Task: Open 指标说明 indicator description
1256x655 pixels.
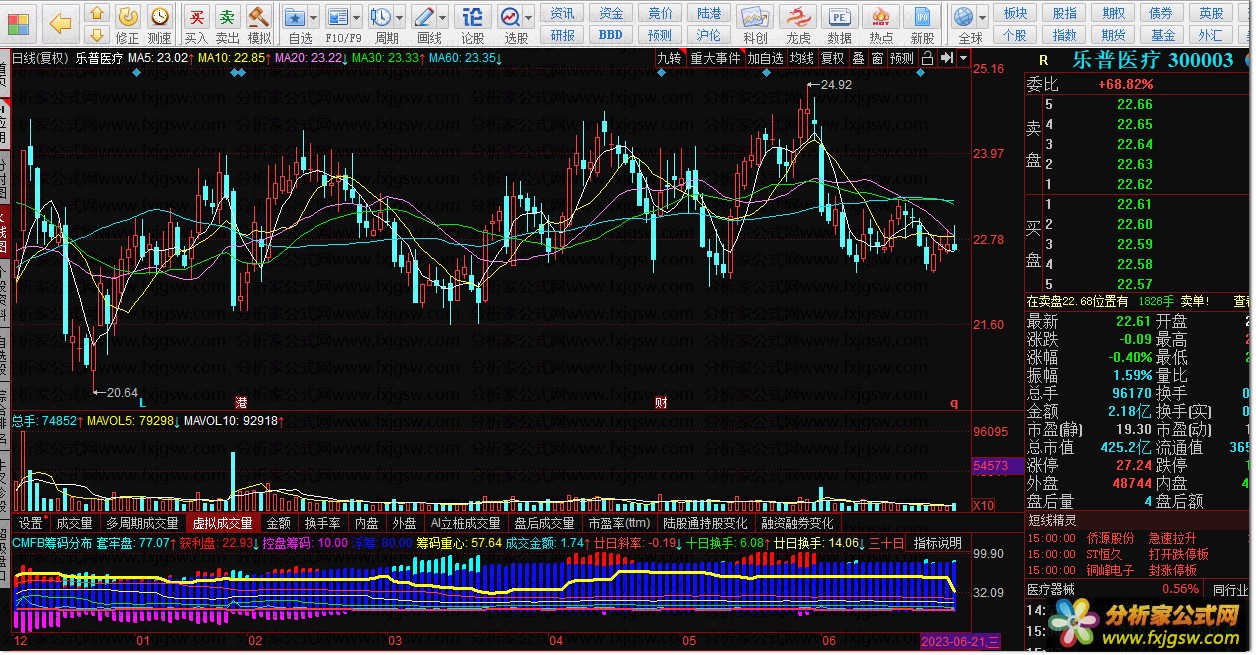Action: 938,543
